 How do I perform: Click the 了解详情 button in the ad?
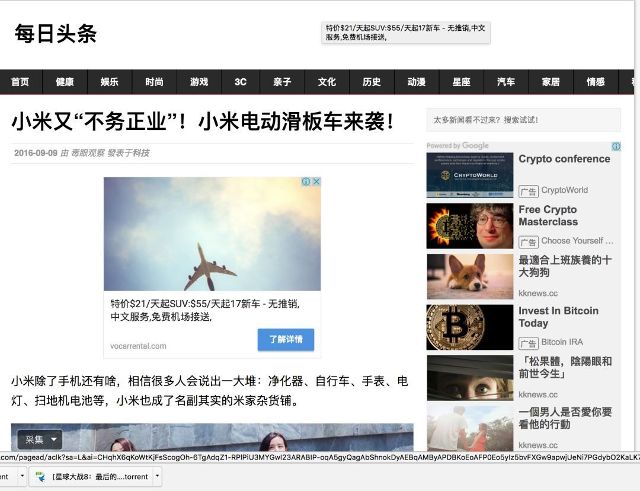tap(286, 340)
